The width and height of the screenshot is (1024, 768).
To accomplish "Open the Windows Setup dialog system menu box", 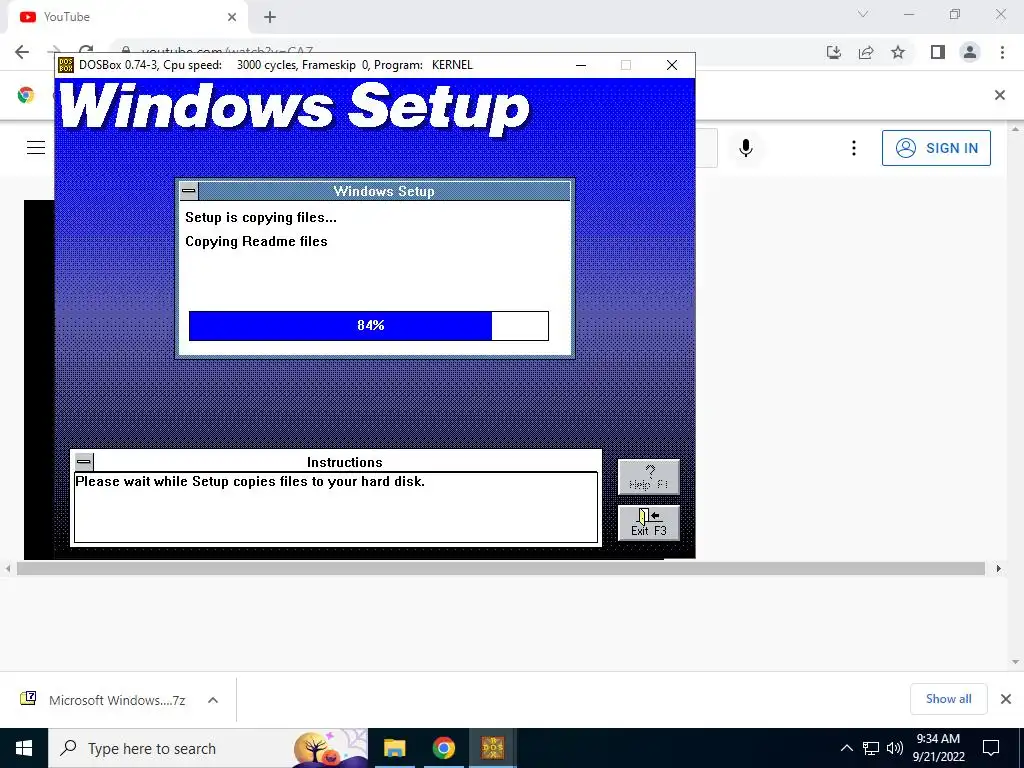I will coord(189,191).
